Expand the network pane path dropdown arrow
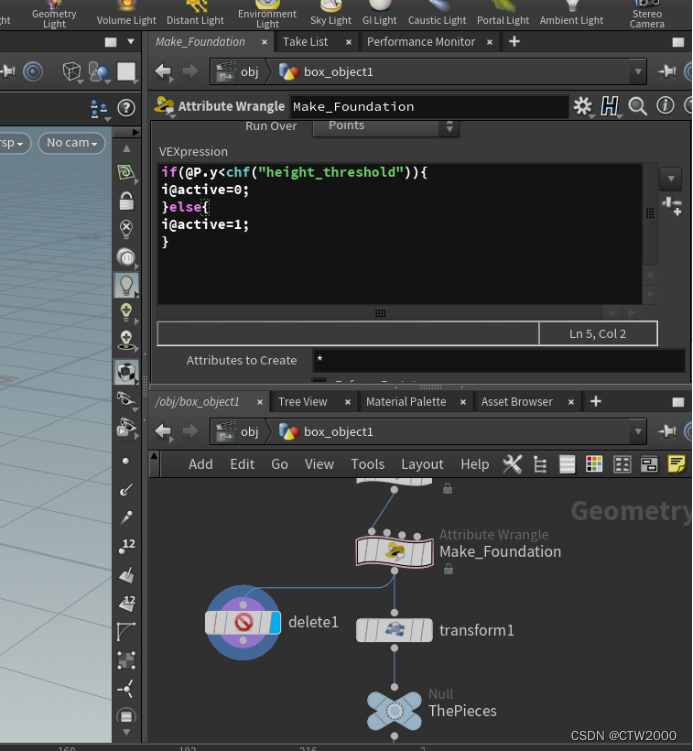693x751 pixels. click(x=638, y=432)
